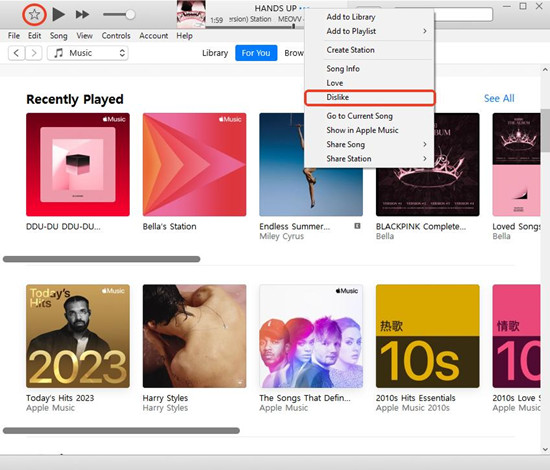Expand the Add to Playlist submenu
This screenshot has width=550, height=470.
pyautogui.click(x=369, y=31)
